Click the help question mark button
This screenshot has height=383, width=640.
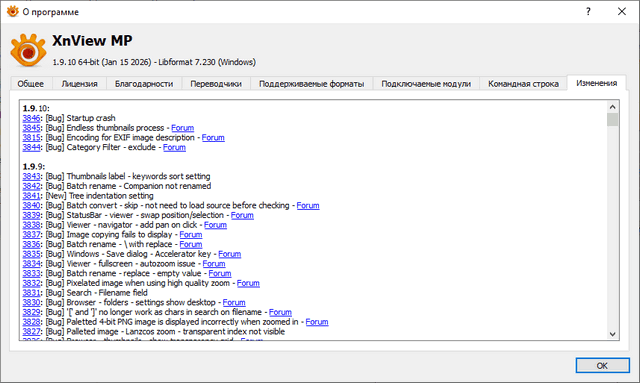click(588, 11)
